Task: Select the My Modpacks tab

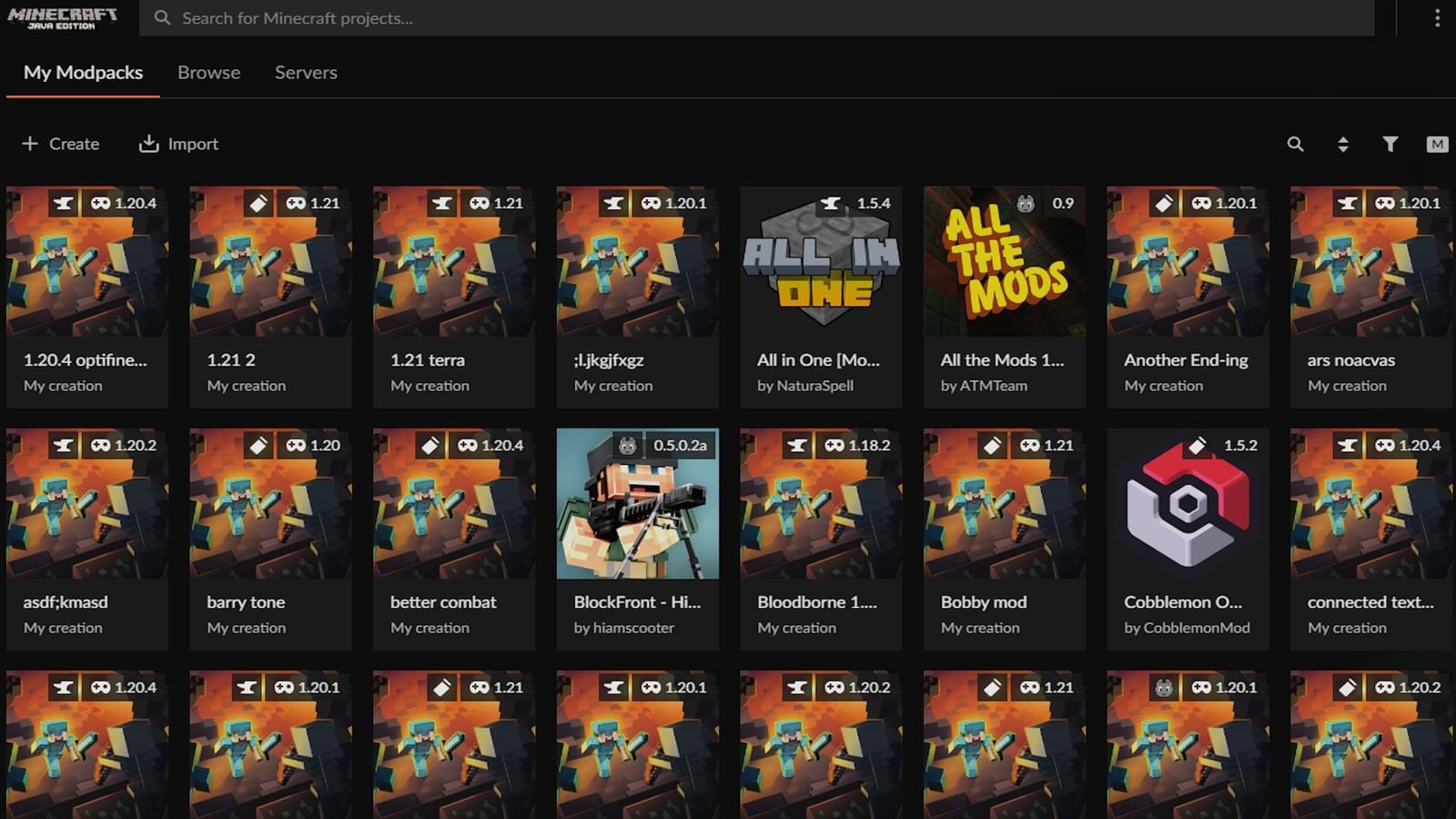Action: [x=83, y=73]
